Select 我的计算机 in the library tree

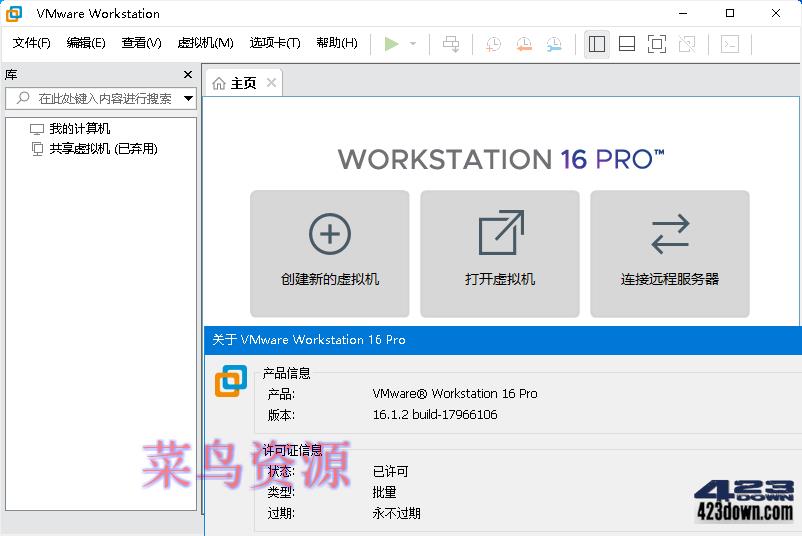pos(70,128)
